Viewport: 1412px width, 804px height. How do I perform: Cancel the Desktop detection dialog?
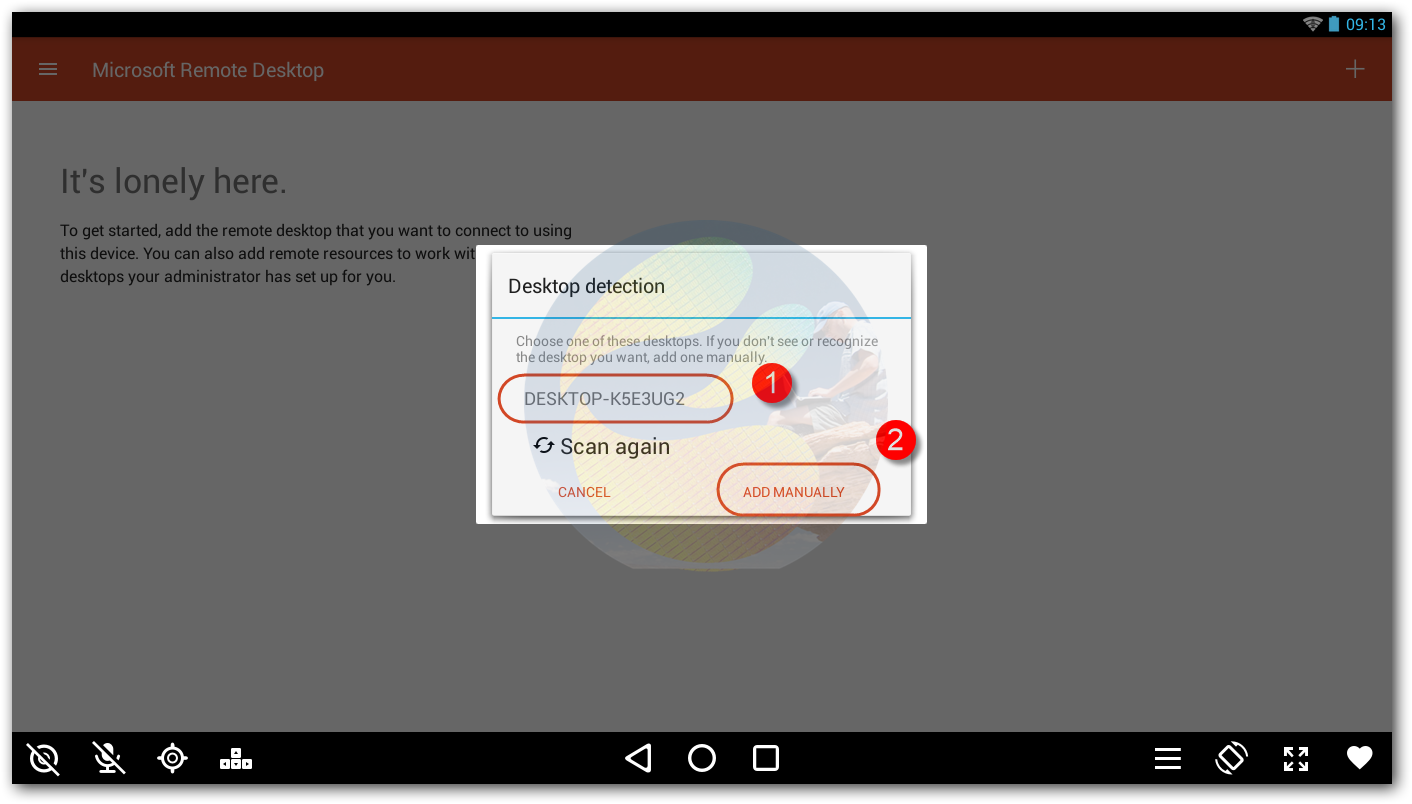pos(584,492)
